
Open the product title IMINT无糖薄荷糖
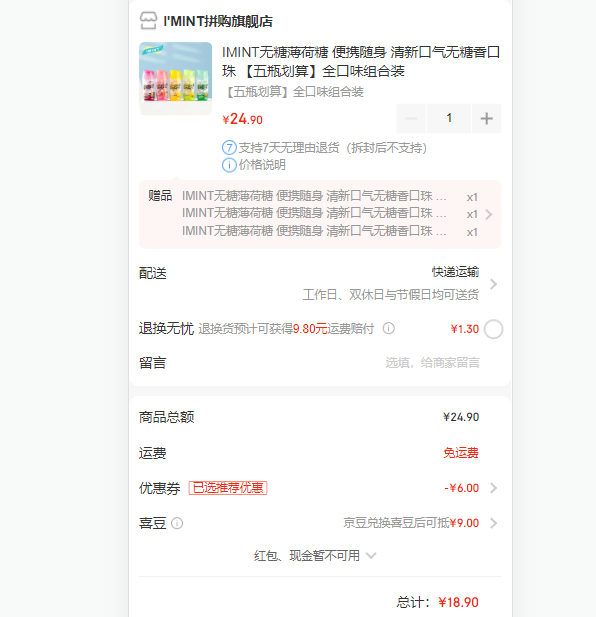pyautogui.click(x=361, y=61)
